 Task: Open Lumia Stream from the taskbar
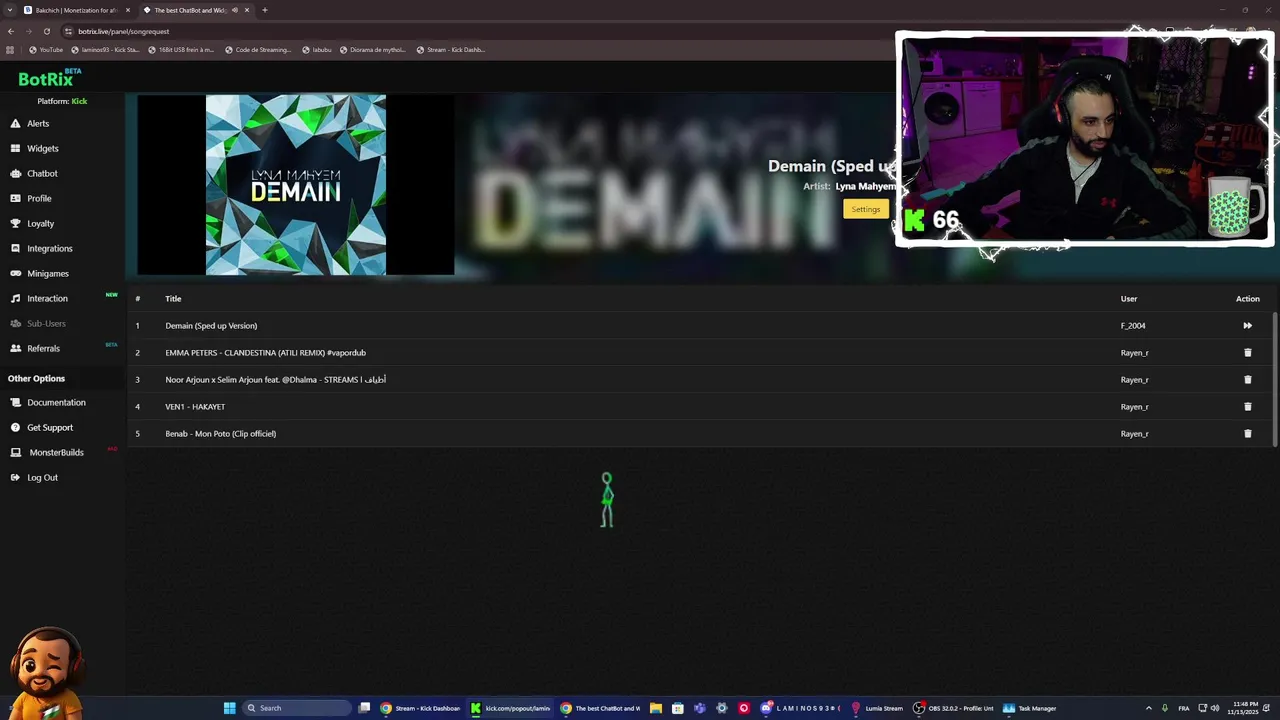(877, 708)
